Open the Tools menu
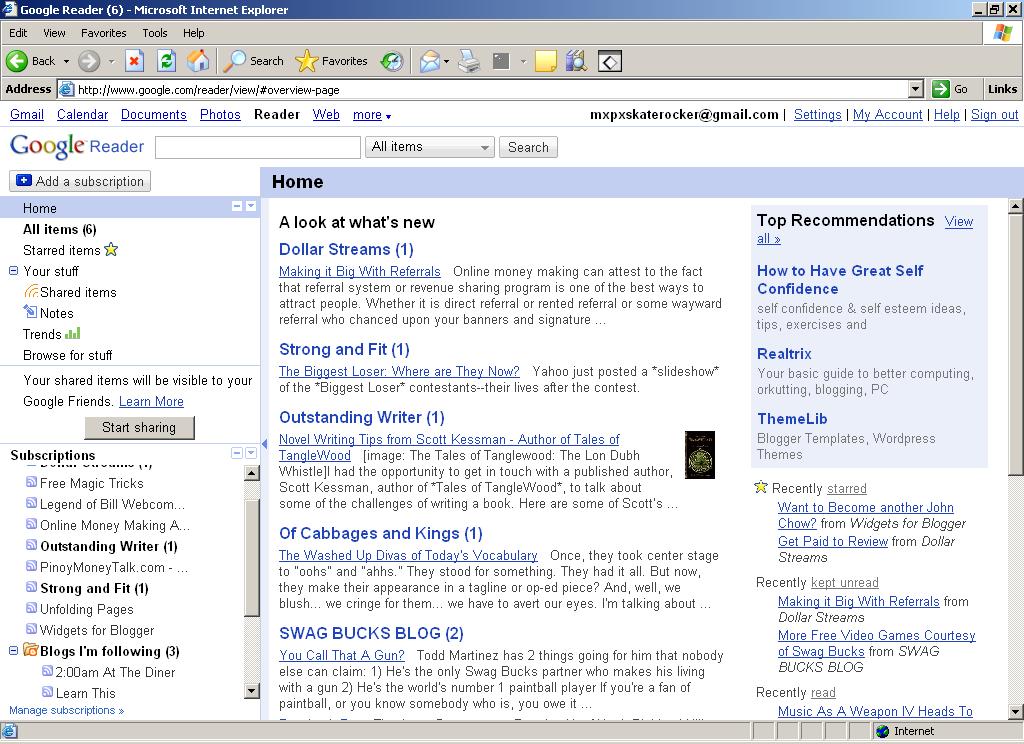 [155, 33]
